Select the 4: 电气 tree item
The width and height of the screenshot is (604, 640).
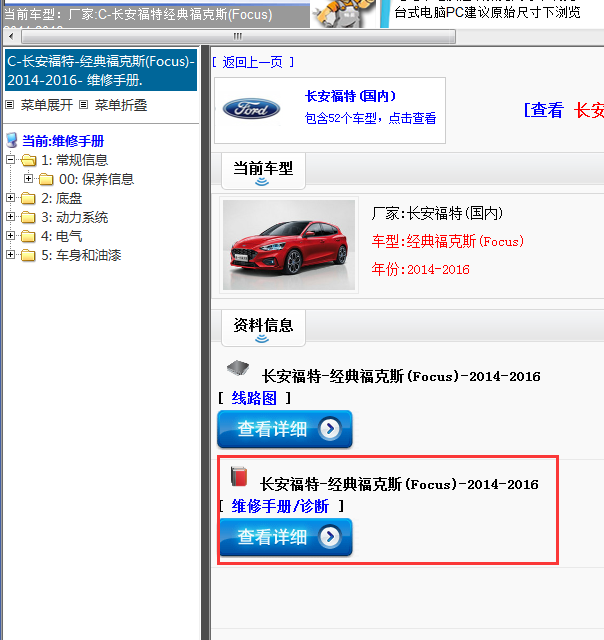point(62,236)
